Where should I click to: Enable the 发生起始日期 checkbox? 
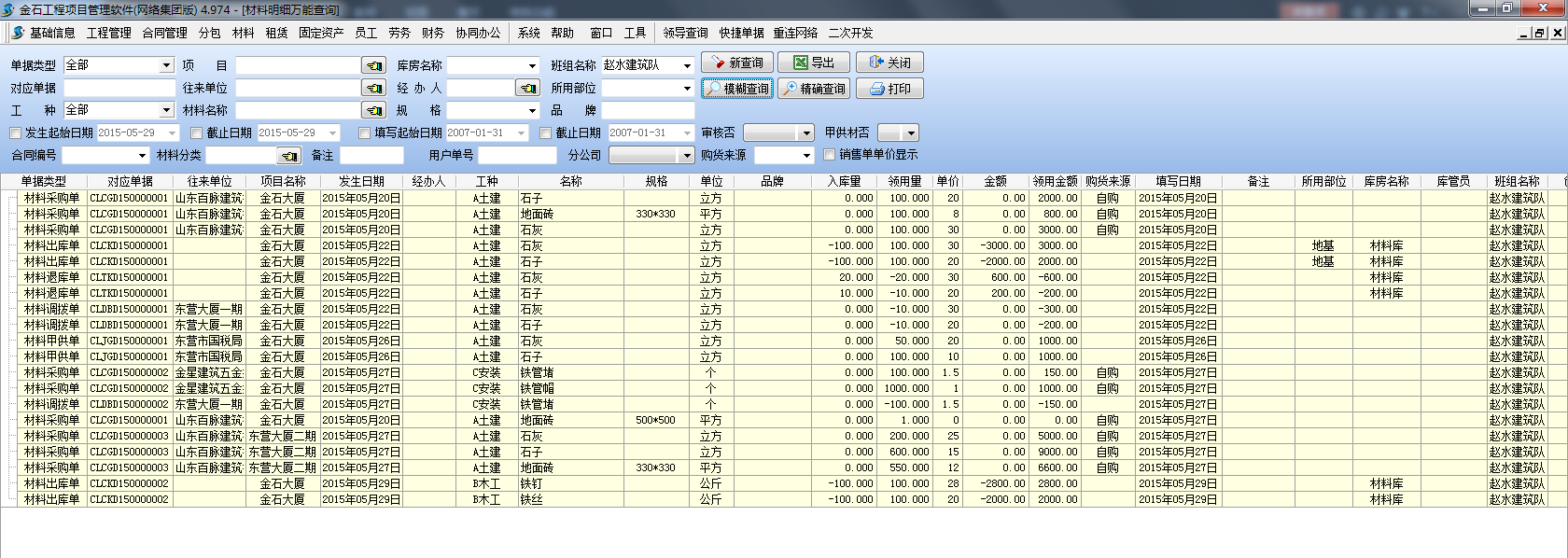[16, 133]
